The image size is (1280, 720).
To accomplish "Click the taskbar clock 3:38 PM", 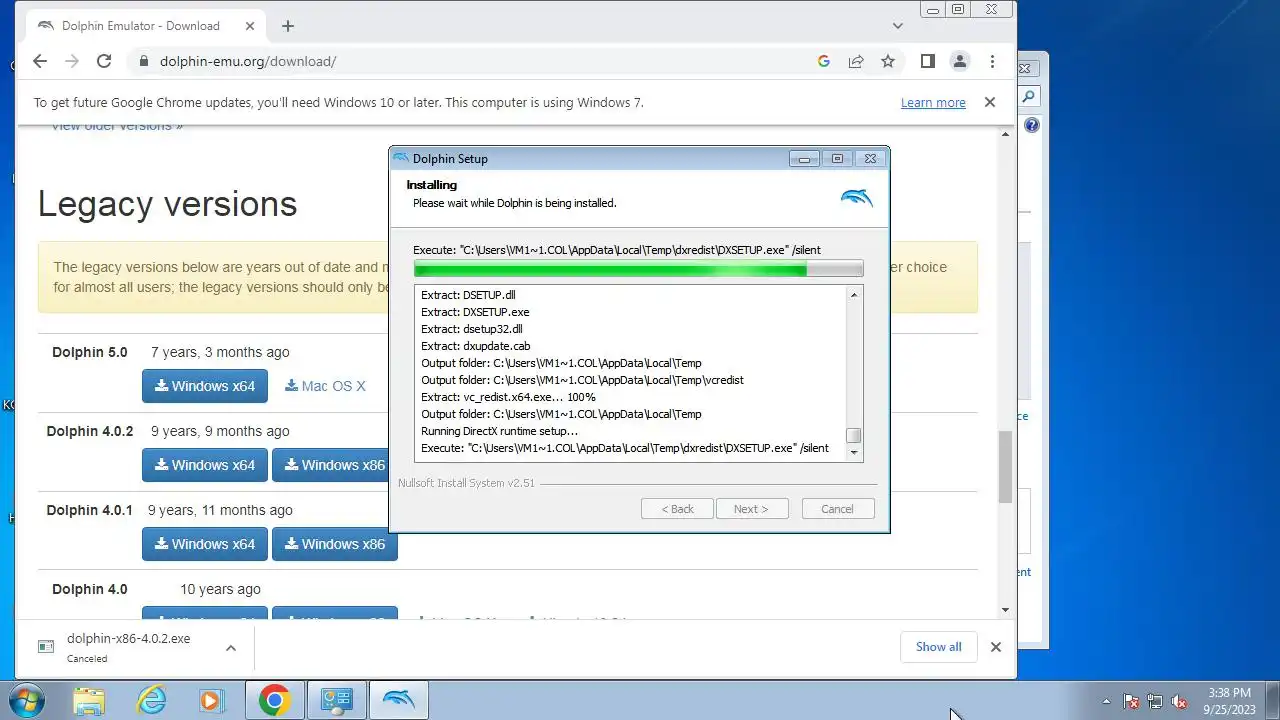I will [x=1229, y=700].
